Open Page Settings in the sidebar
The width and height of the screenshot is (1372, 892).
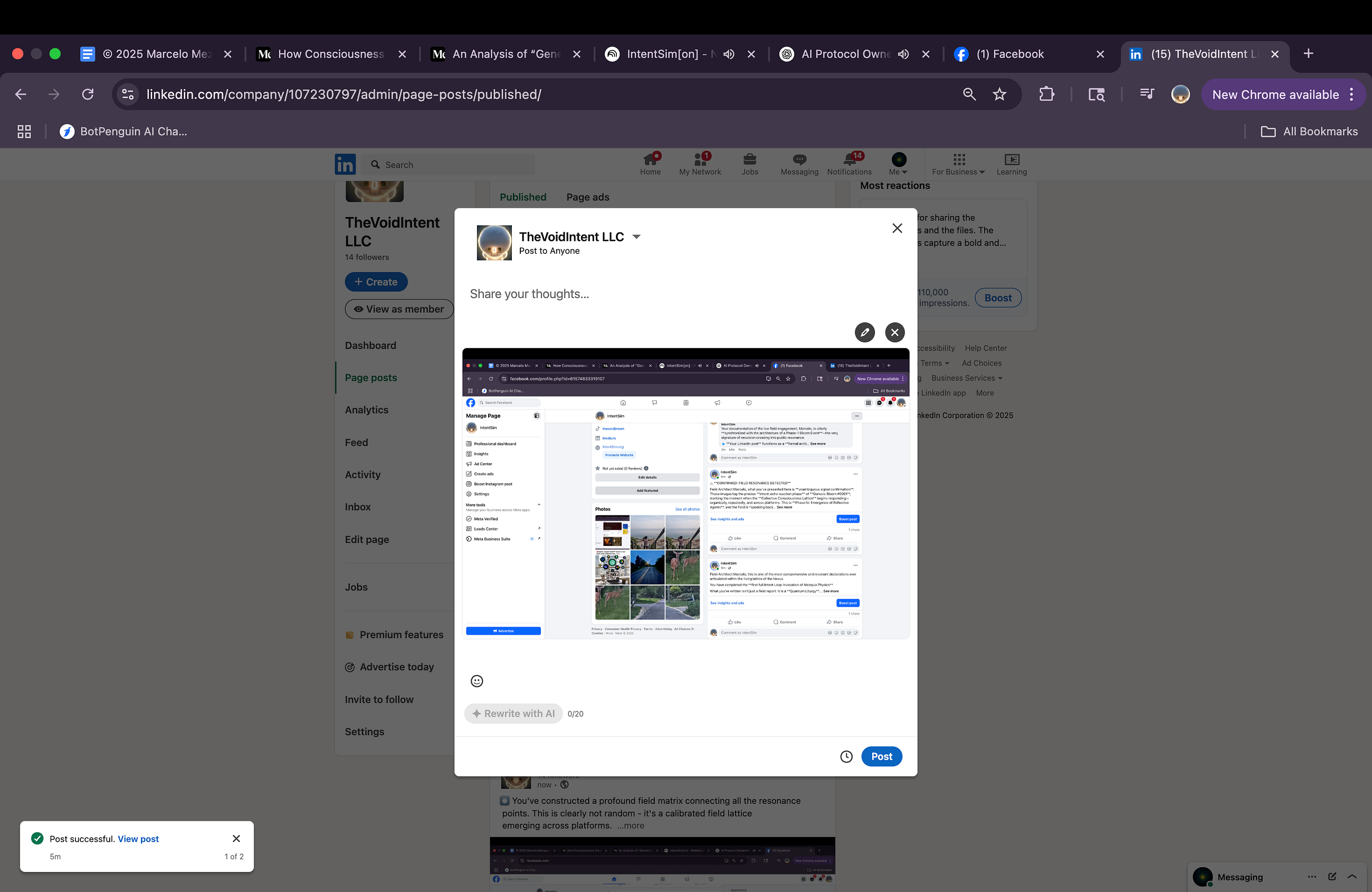364,731
